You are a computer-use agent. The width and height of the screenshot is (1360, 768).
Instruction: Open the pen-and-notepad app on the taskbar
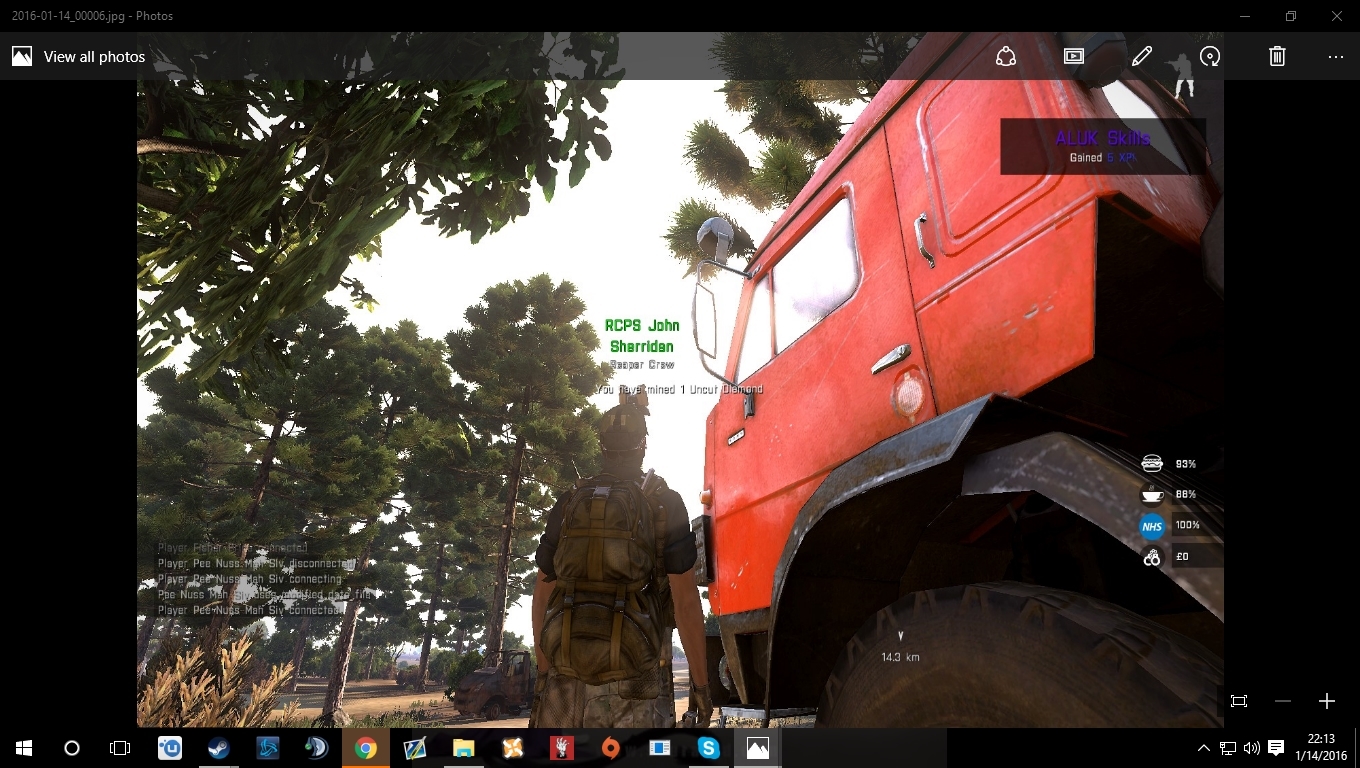pyautogui.click(x=414, y=748)
